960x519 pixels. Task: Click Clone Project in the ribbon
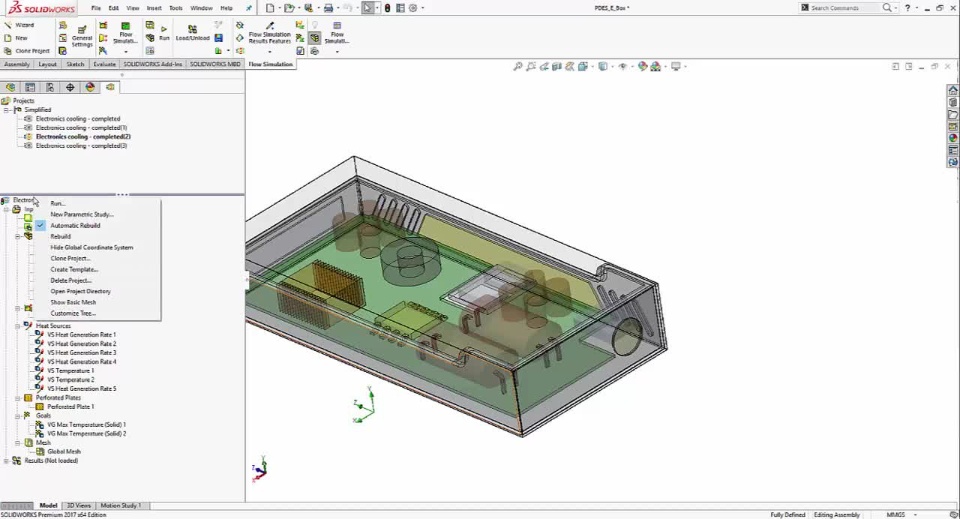pos(26,51)
